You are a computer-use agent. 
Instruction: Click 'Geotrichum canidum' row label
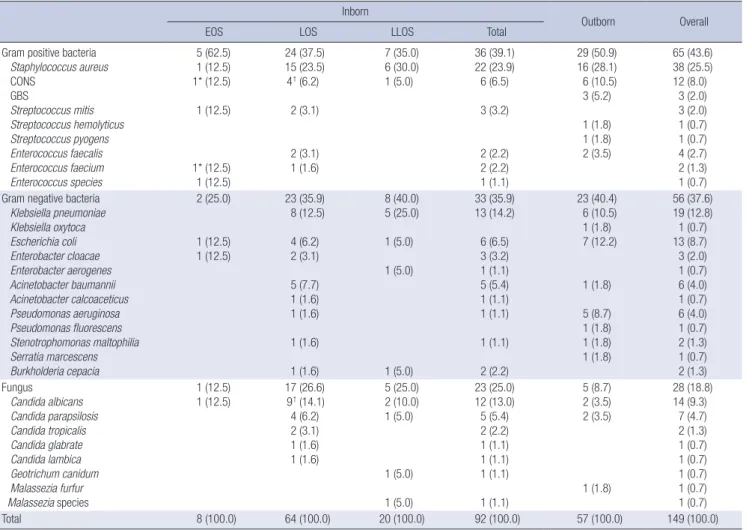[55, 474]
